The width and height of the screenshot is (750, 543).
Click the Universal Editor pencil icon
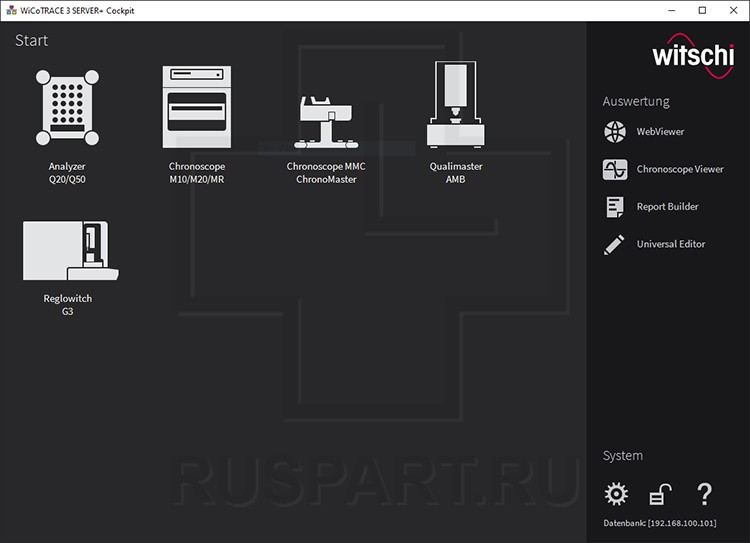[615, 244]
